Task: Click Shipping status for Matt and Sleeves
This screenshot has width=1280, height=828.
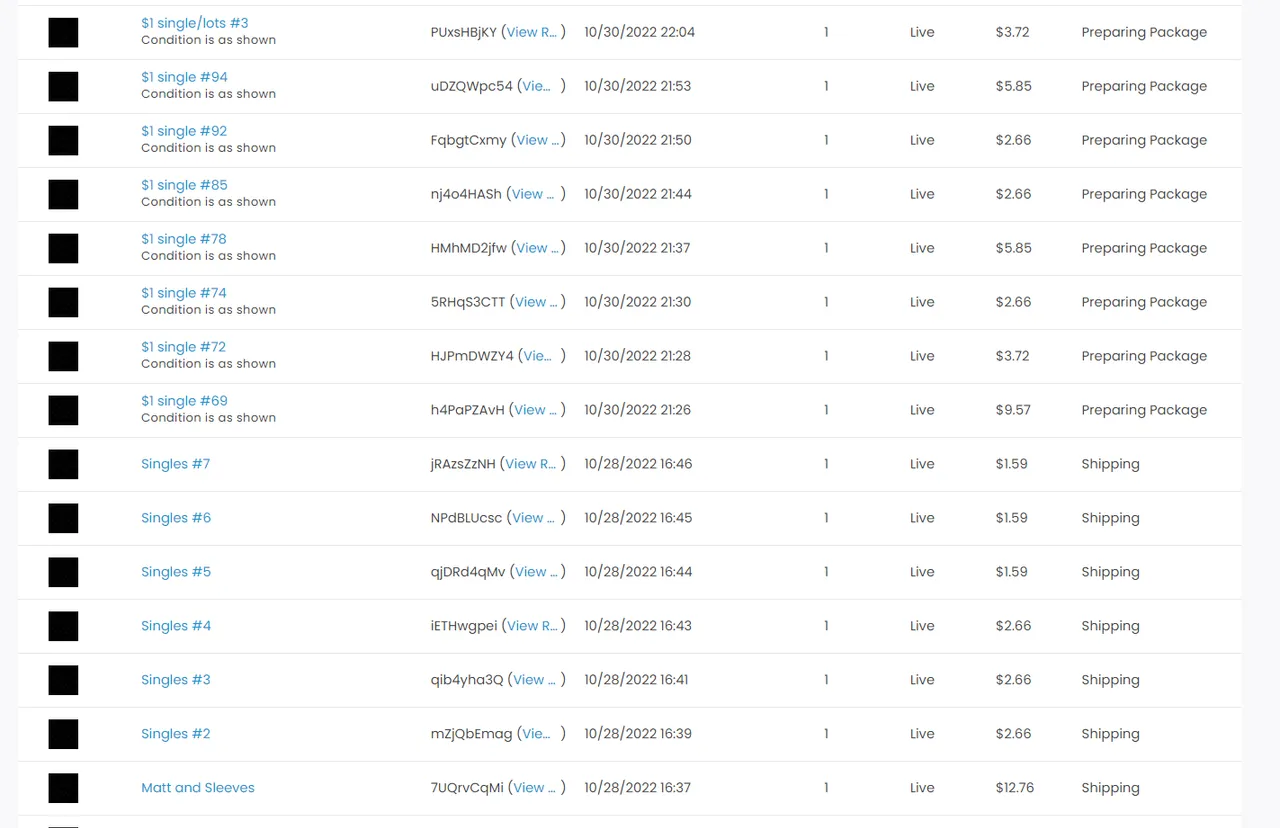Action: pyautogui.click(x=1110, y=788)
